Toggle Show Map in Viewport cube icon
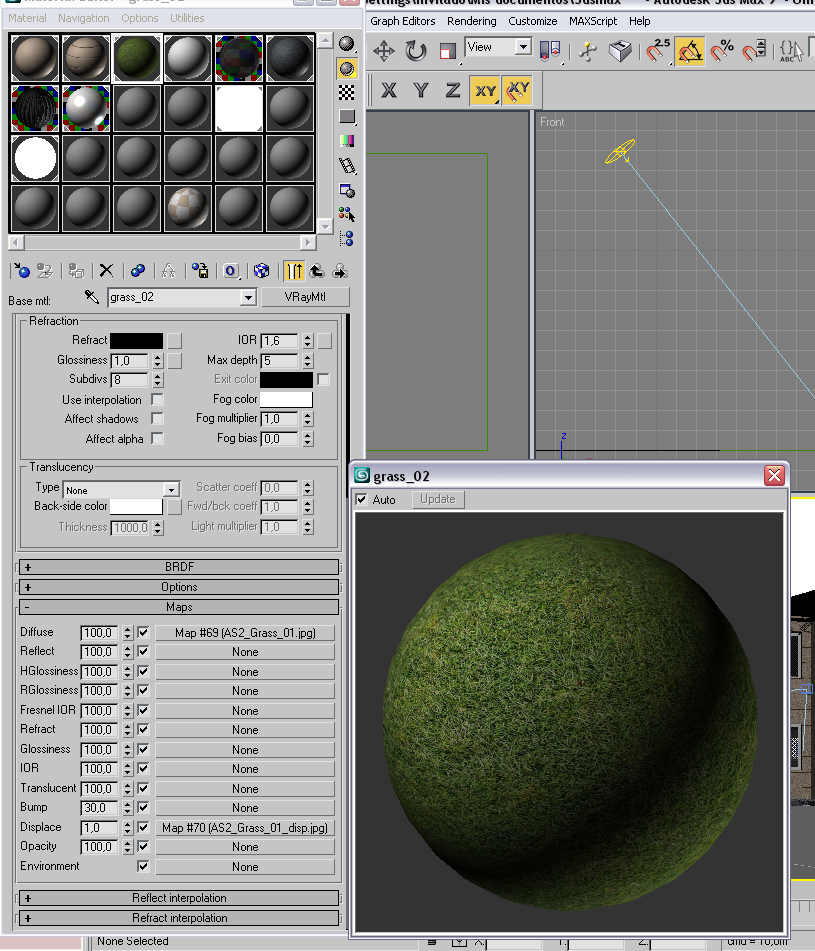 coord(261,271)
